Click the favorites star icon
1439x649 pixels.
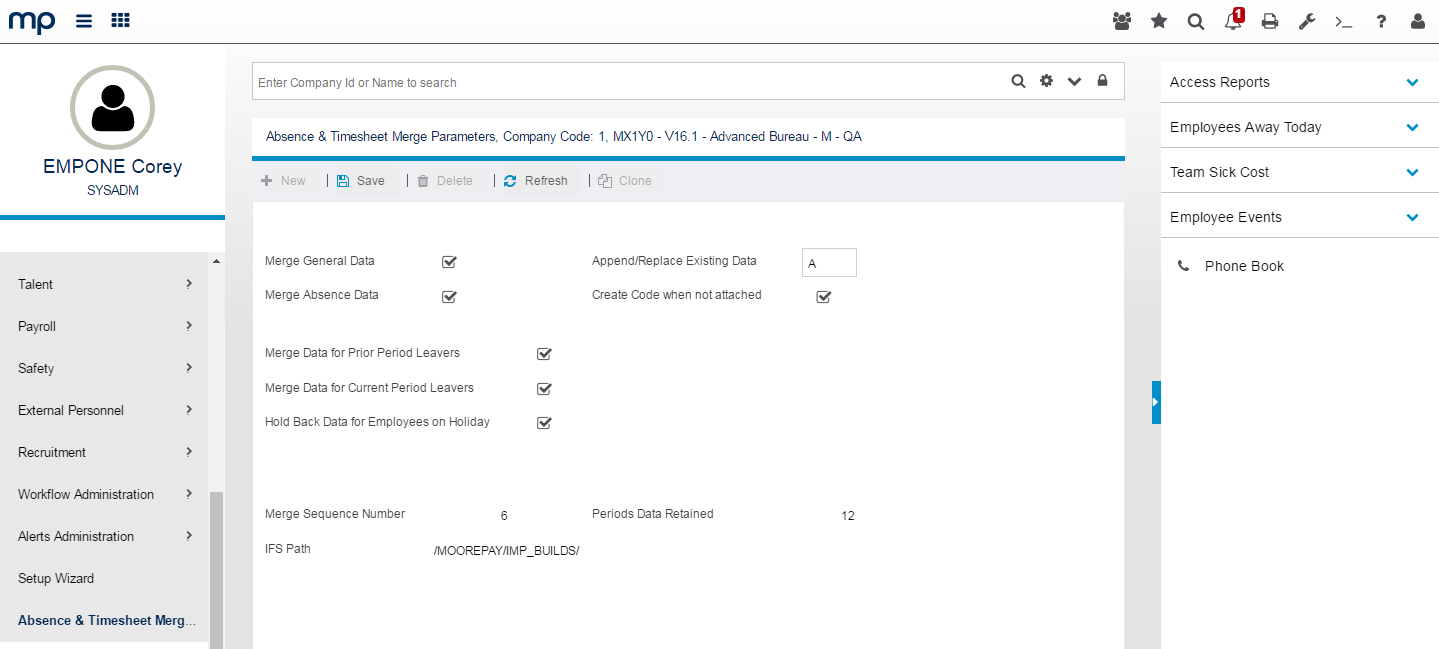(x=1159, y=20)
